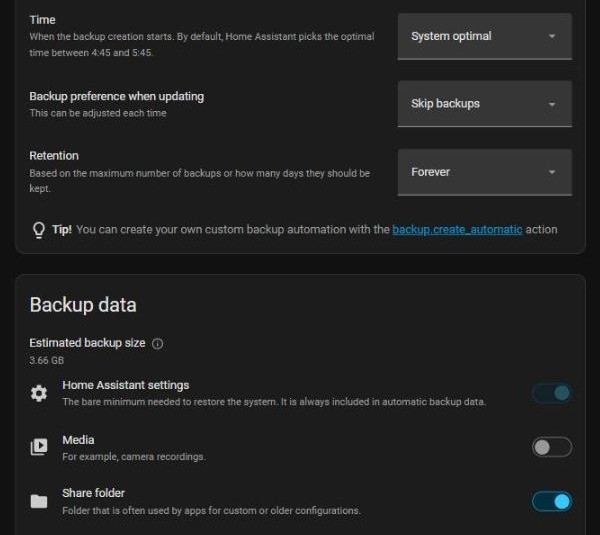Click the 'Retention' label
Viewport: 600px width, 535px height.
[54, 156]
